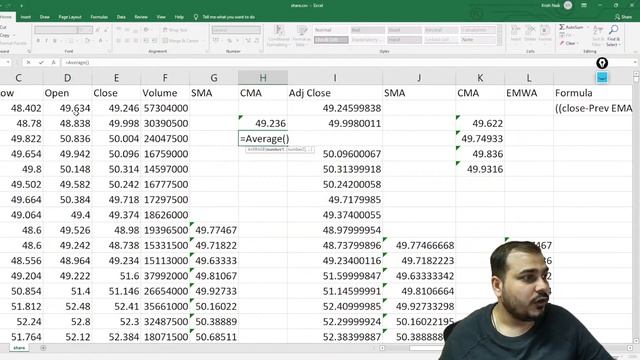
Task: Open the Insert Function fx dialog
Action: (x=53, y=62)
